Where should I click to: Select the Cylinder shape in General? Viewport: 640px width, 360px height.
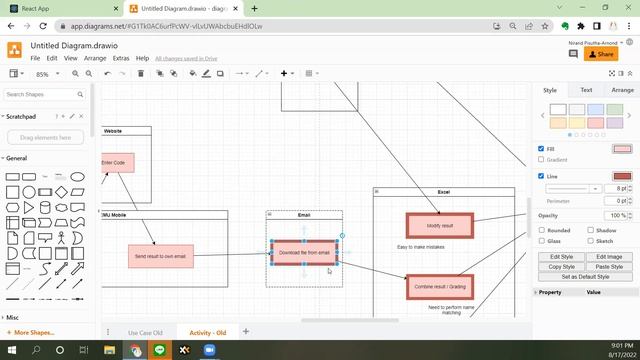pos(45,207)
